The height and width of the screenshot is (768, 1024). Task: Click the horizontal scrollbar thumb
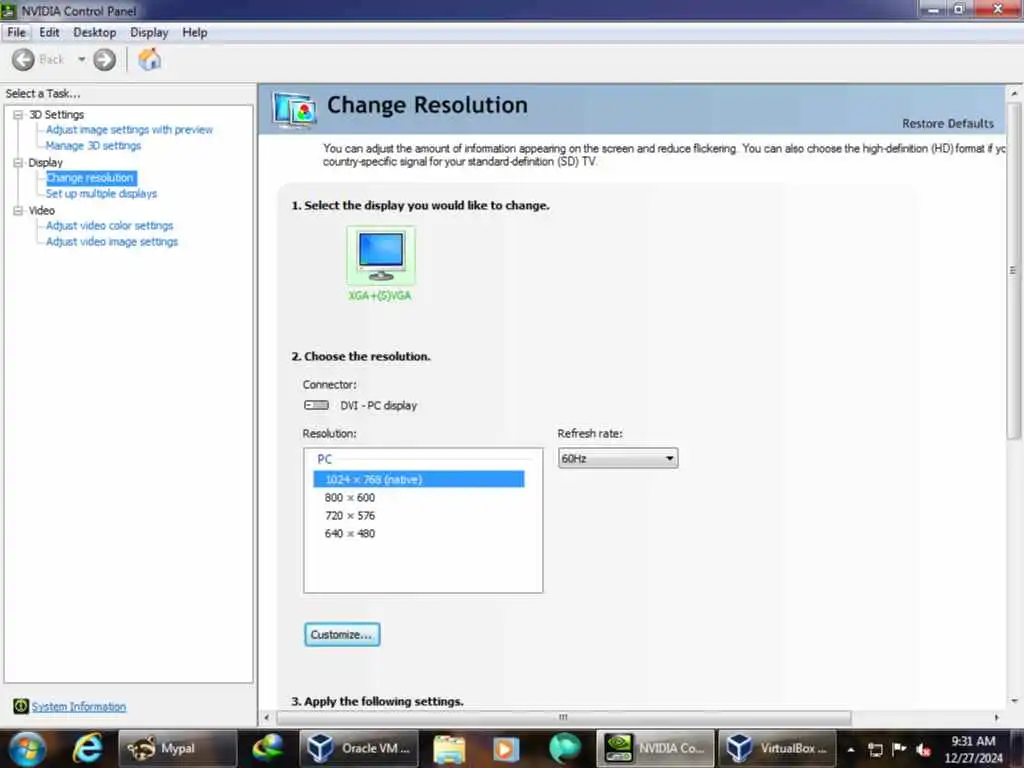564,717
